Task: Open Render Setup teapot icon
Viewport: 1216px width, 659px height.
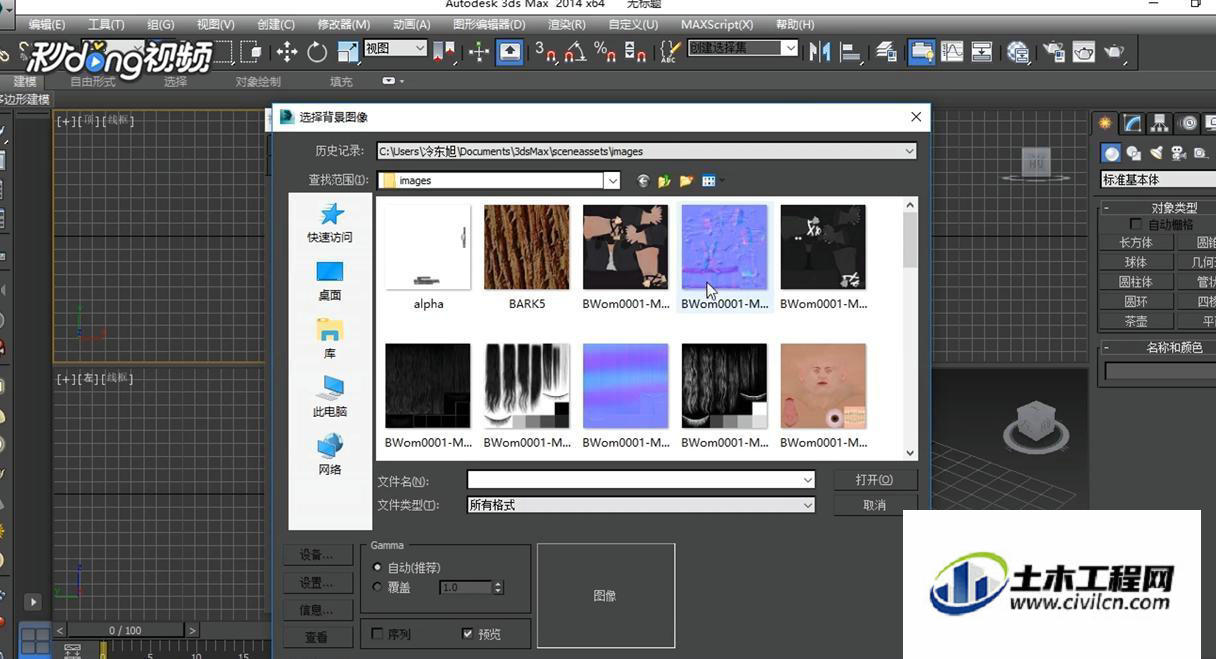Action: (x=1054, y=52)
